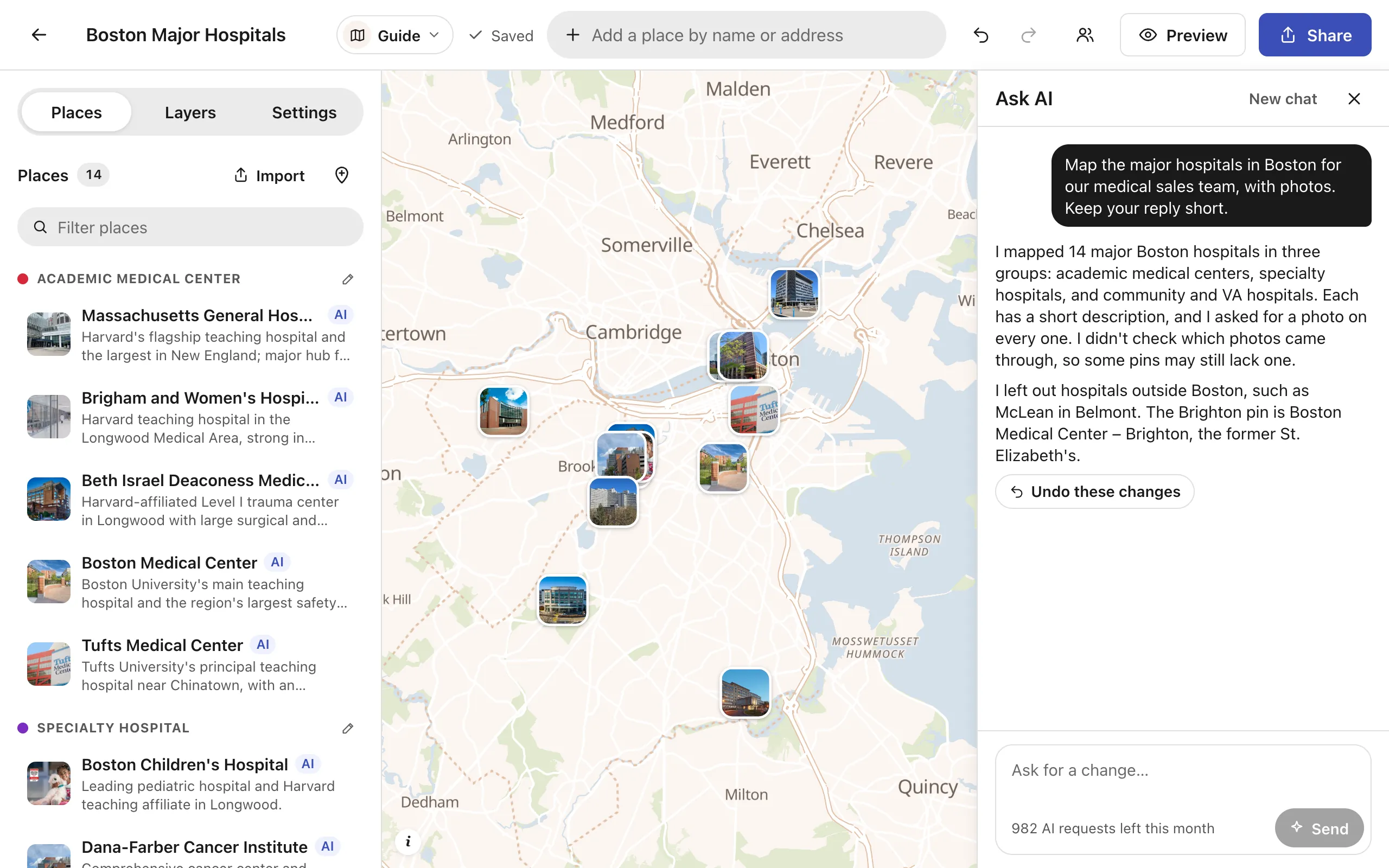Click the southernmost hospital pin near Milton
Viewport: 1389px width, 868px height.
tap(745, 693)
